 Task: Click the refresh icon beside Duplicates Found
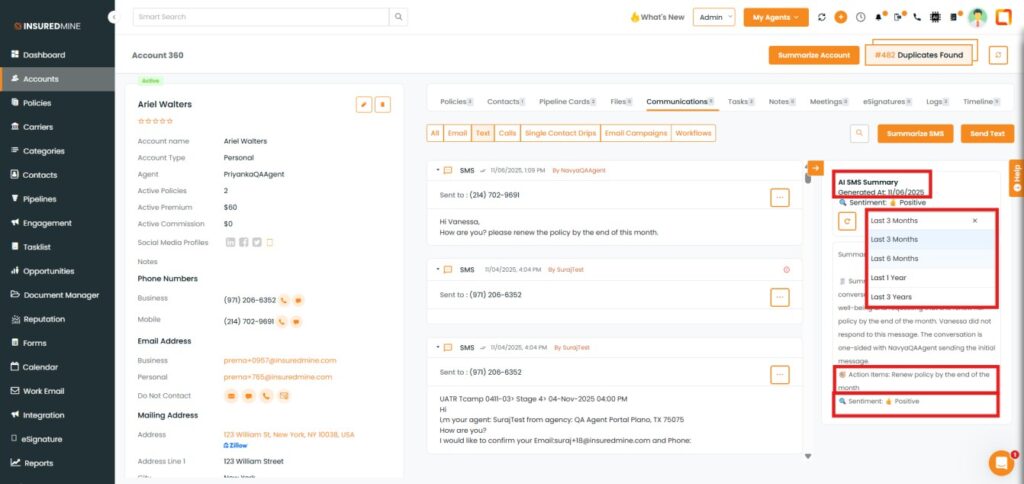click(x=997, y=55)
